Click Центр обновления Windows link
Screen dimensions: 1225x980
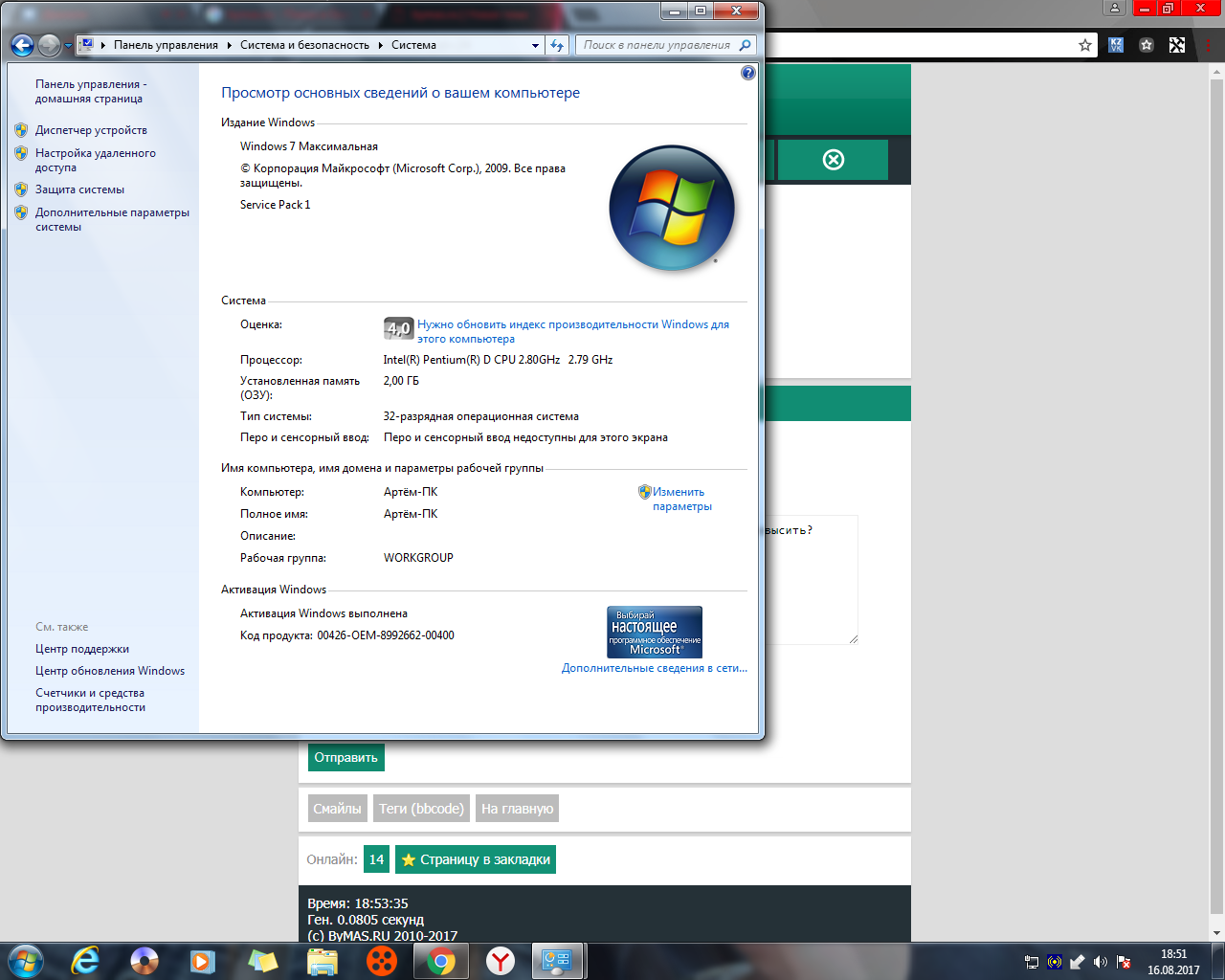(110, 671)
